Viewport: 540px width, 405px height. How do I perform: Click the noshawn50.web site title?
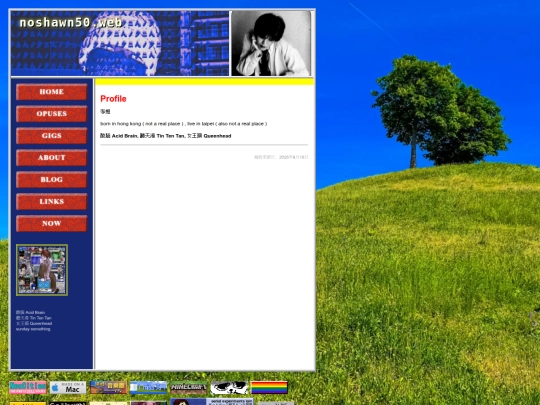point(71,23)
